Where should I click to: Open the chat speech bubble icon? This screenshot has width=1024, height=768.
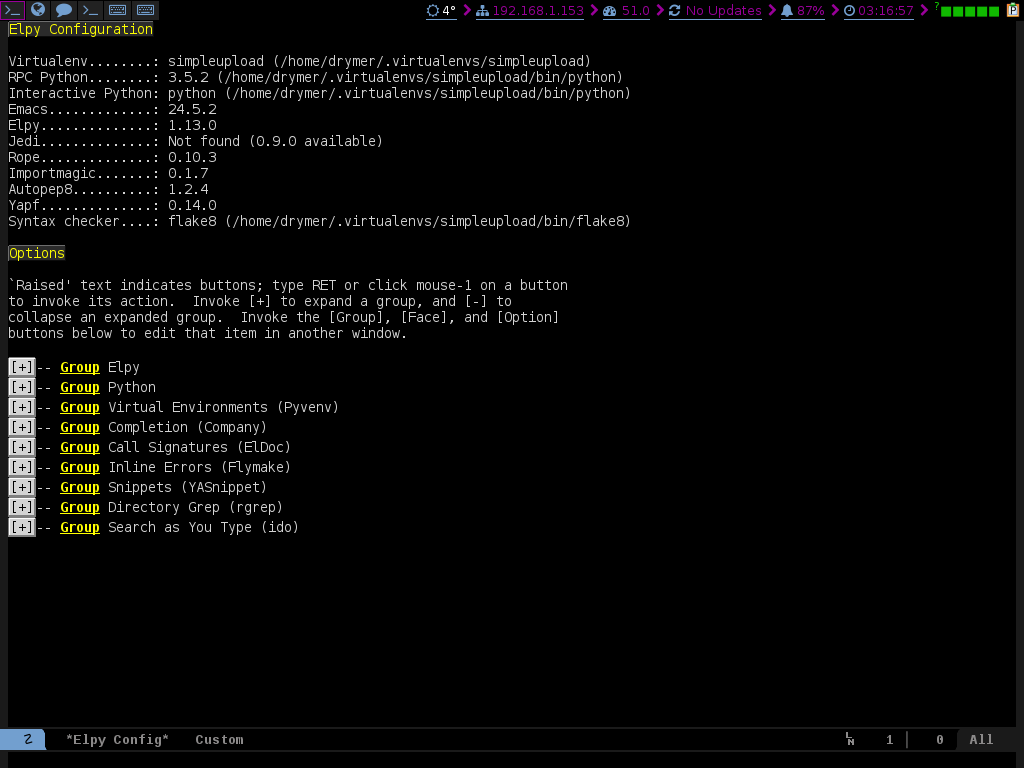(x=64, y=10)
